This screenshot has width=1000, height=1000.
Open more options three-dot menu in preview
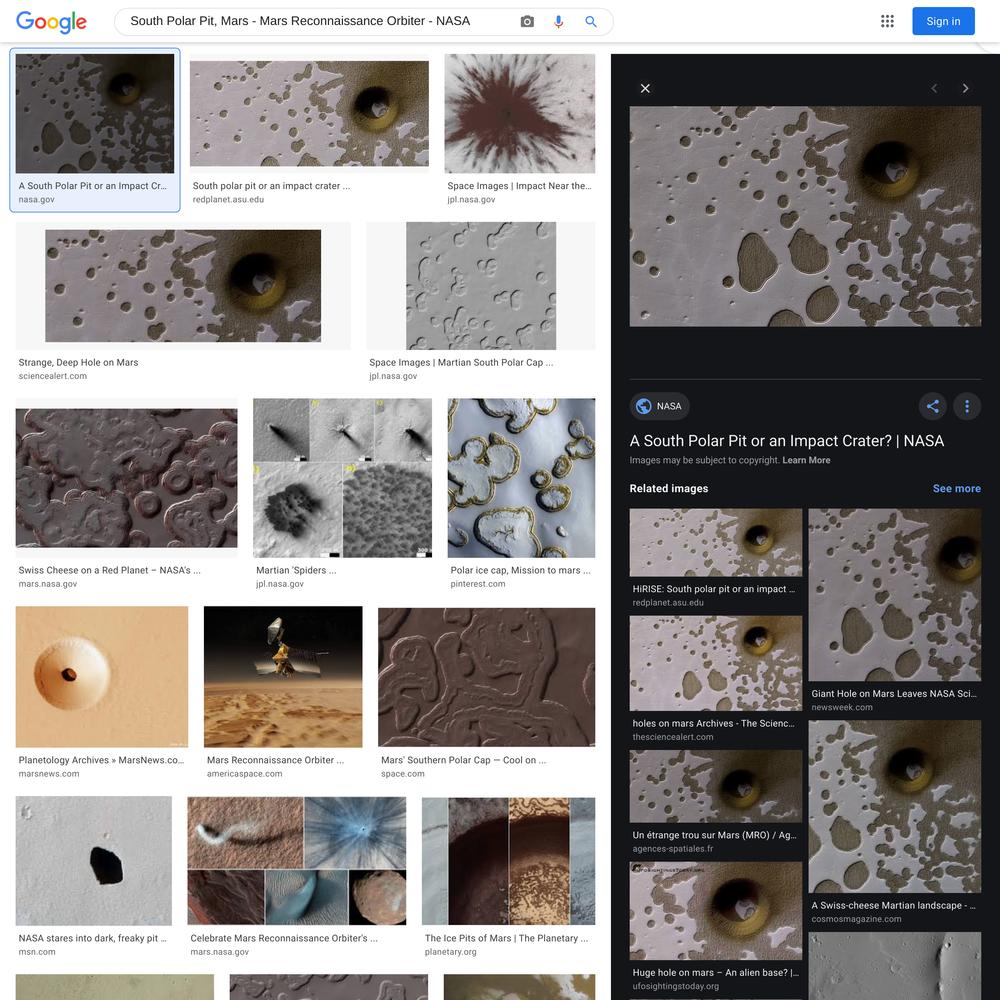[x=967, y=406]
